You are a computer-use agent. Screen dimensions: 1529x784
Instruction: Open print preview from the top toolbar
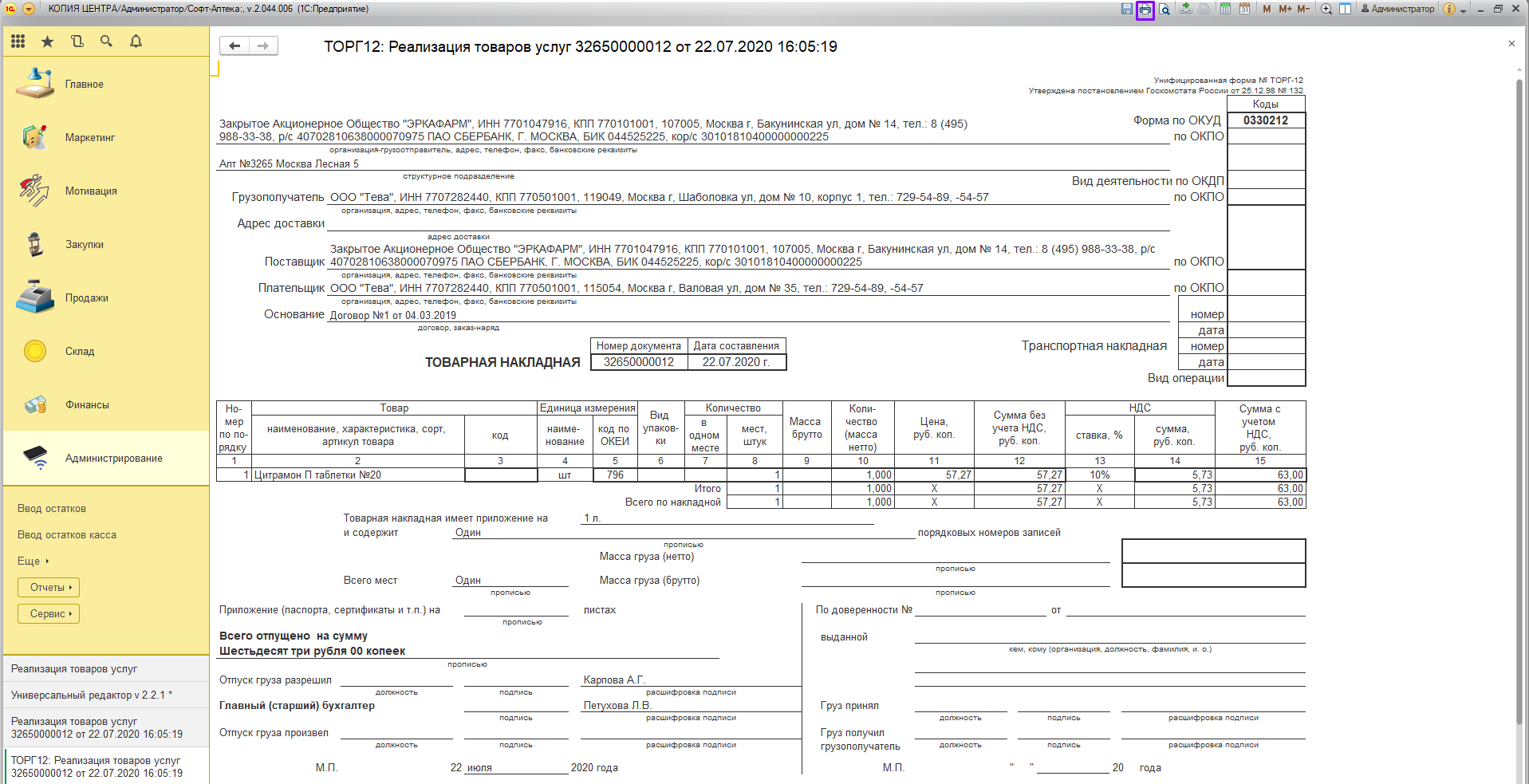[1164, 10]
